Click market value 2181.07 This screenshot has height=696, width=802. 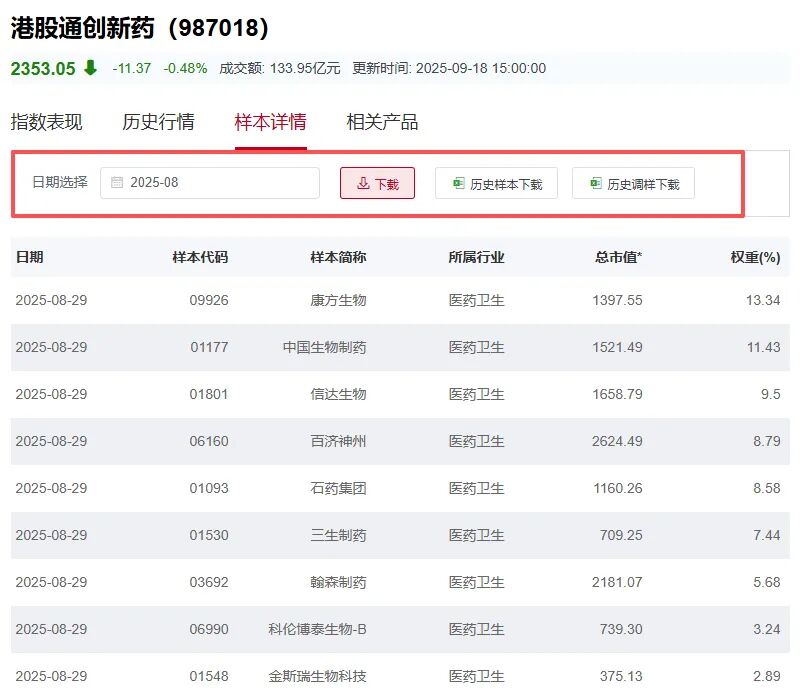tap(617, 582)
